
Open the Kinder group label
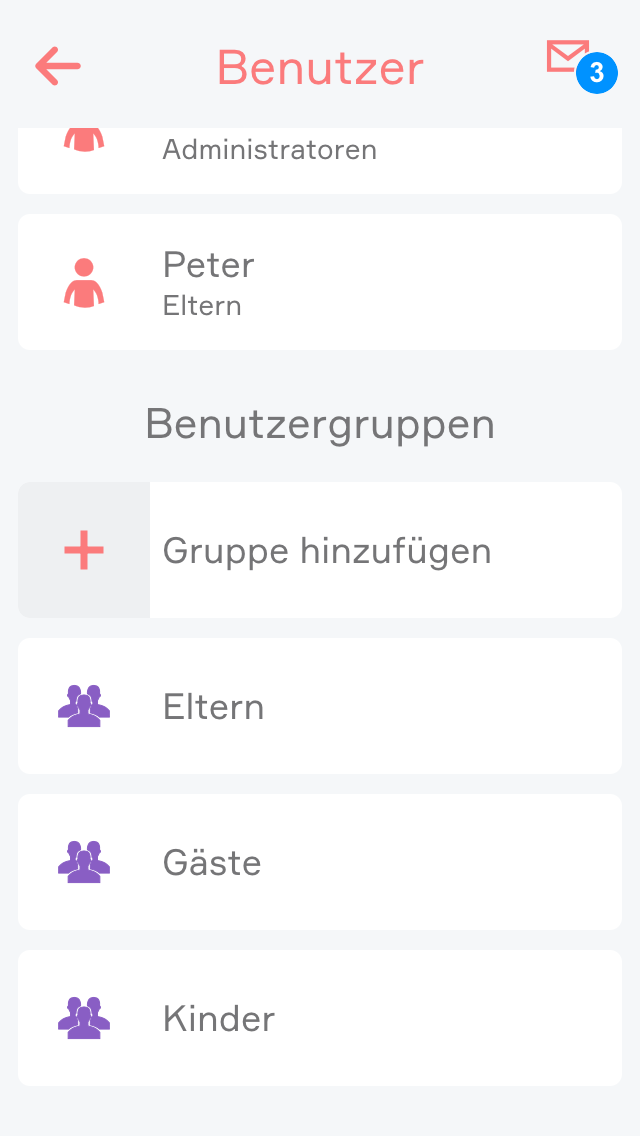tap(218, 1019)
